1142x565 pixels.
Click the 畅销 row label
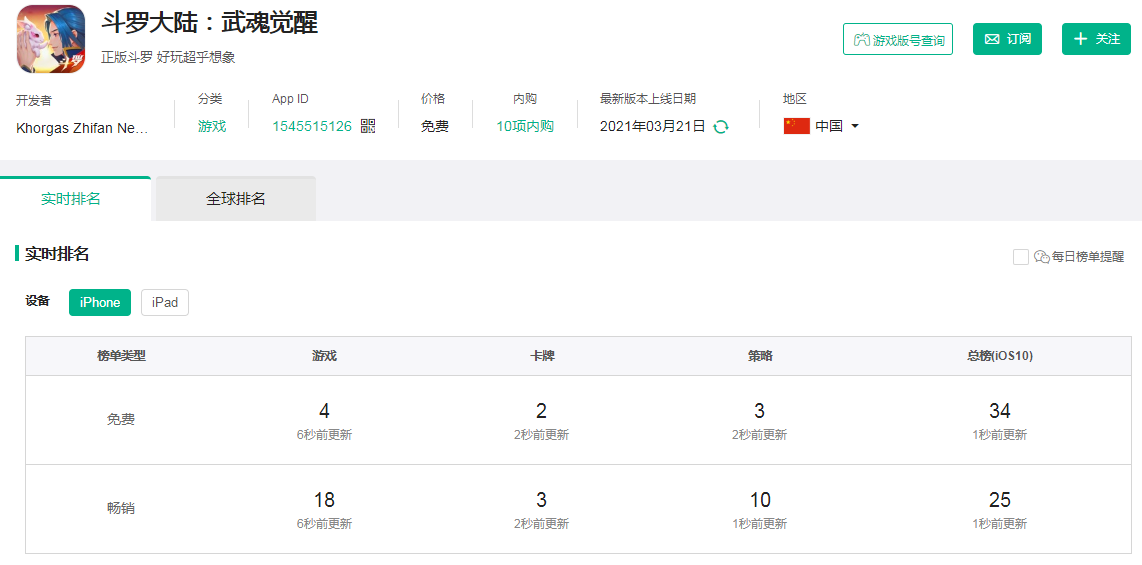point(121,509)
